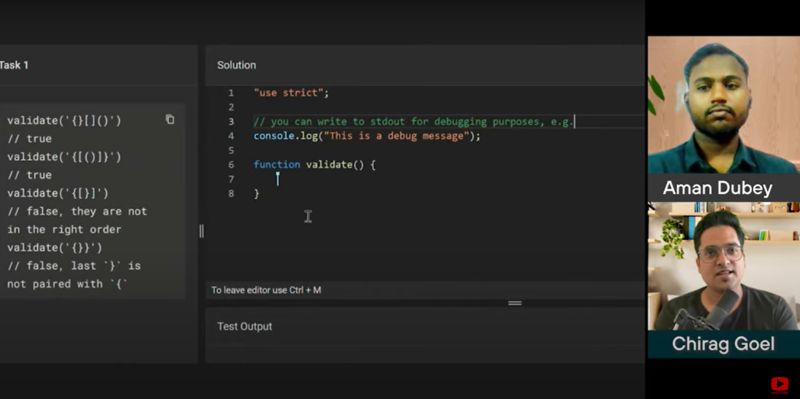Click the empty Test Output result area
The height and width of the screenshot is (399, 800).
tap(424, 354)
